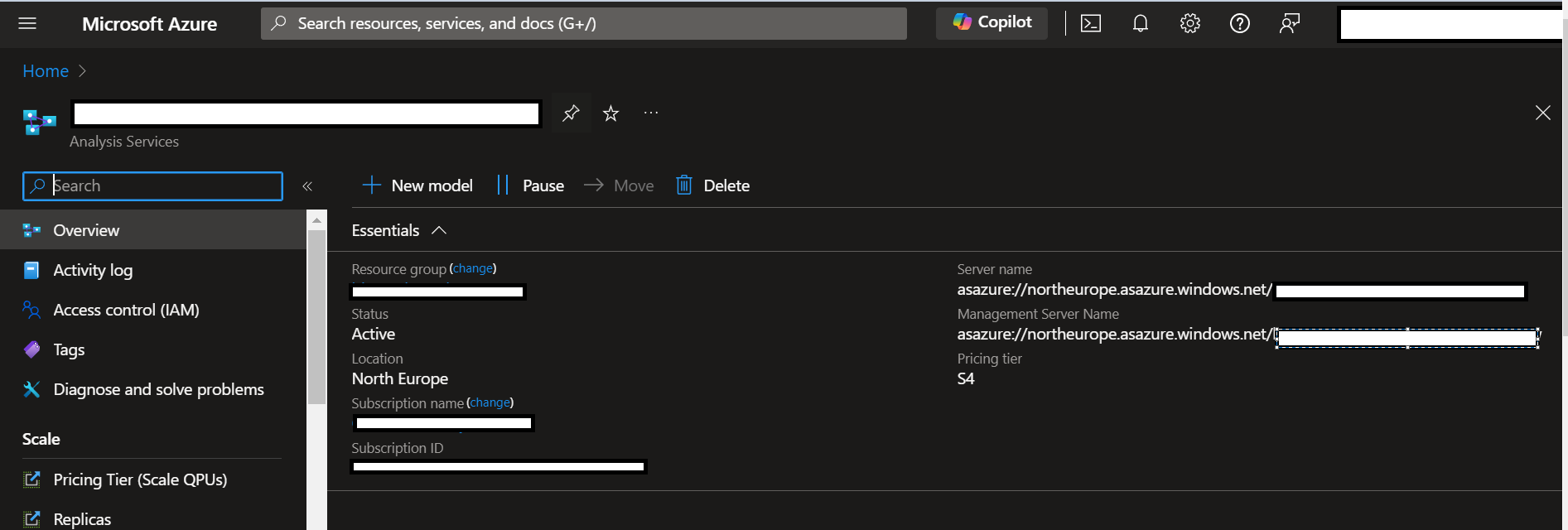Viewport: 1568px width, 530px height.
Task: Delete the server resource
Action: tap(712, 185)
